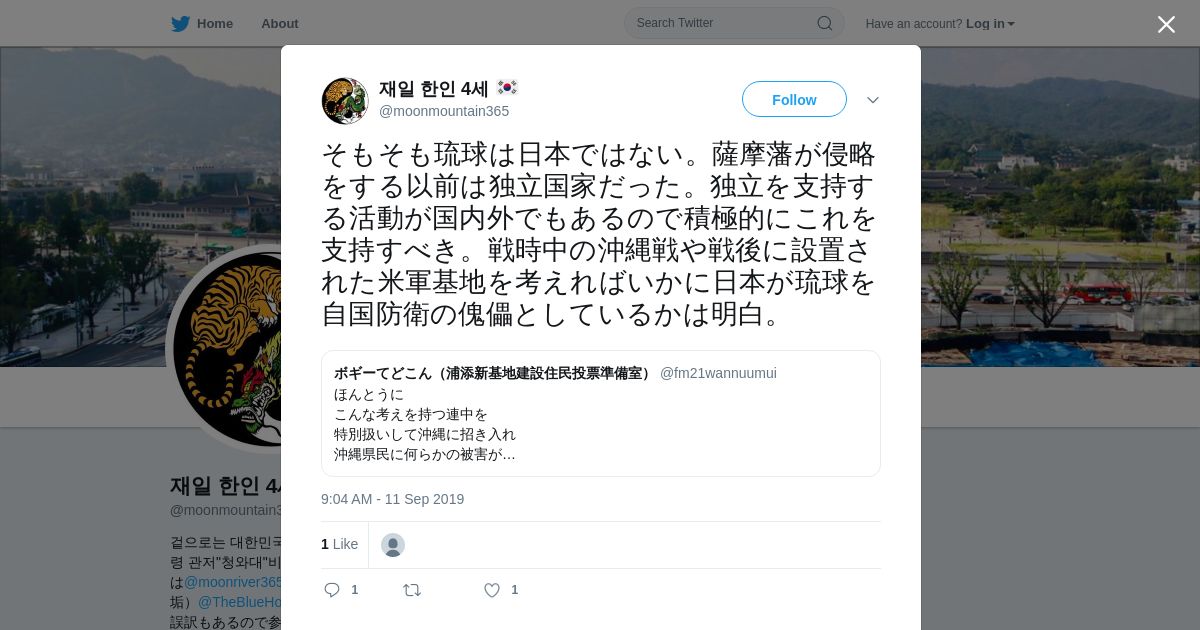
Task: Close the tweet overlay with the X
Action: (x=1166, y=24)
